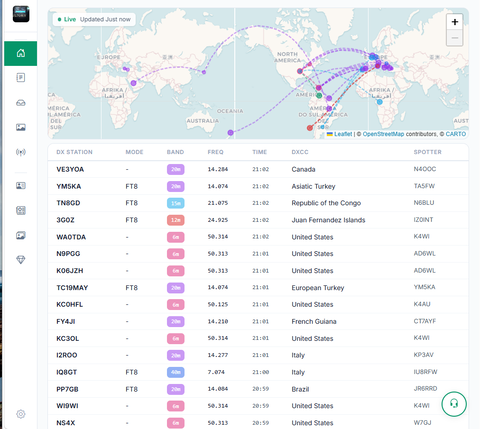Click the DXCC entry European Turkey
The image size is (480, 429).
318,288
